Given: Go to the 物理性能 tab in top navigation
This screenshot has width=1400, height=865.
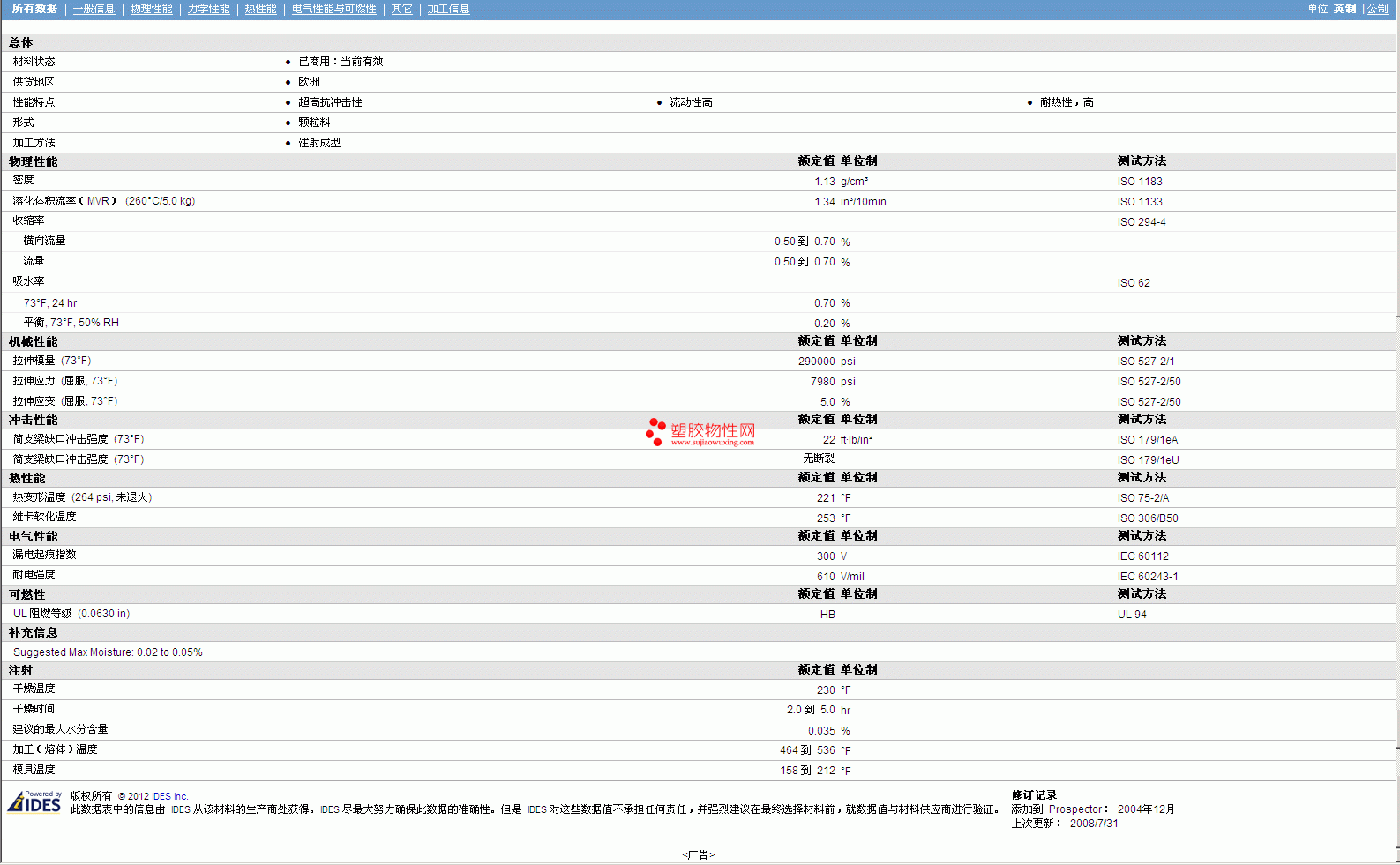Looking at the screenshot, I should pyautogui.click(x=151, y=9).
